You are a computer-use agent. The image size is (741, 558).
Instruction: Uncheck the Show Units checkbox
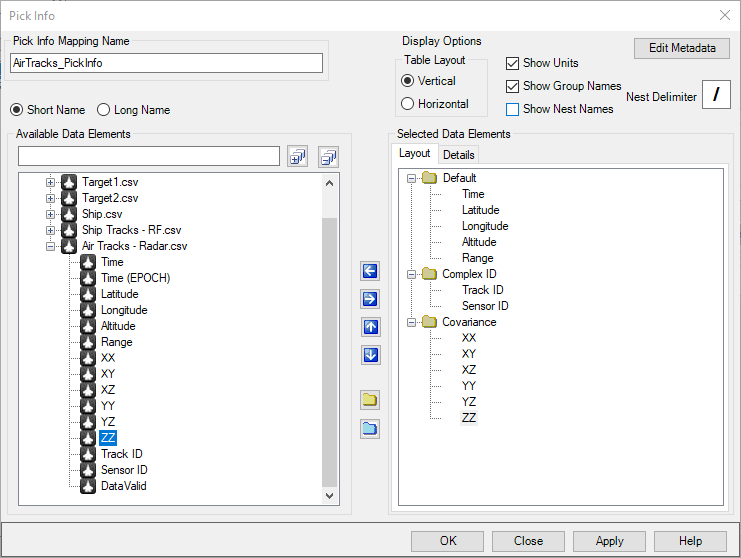click(x=513, y=63)
